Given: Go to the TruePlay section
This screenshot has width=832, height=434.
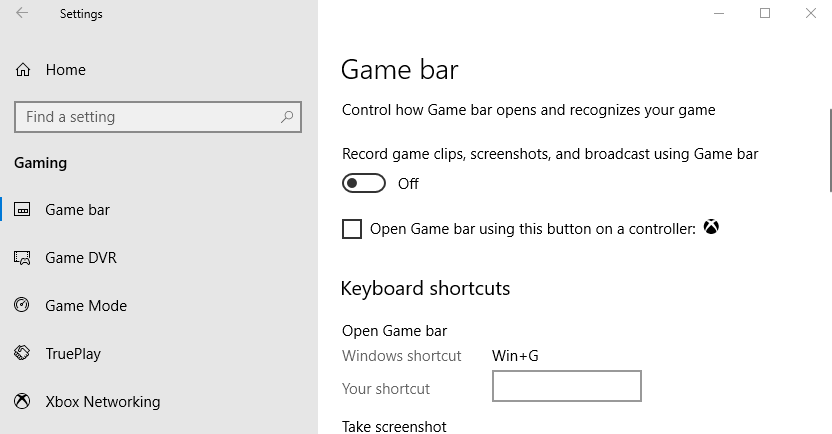Looking at the screenshot, I should (73, 354).
